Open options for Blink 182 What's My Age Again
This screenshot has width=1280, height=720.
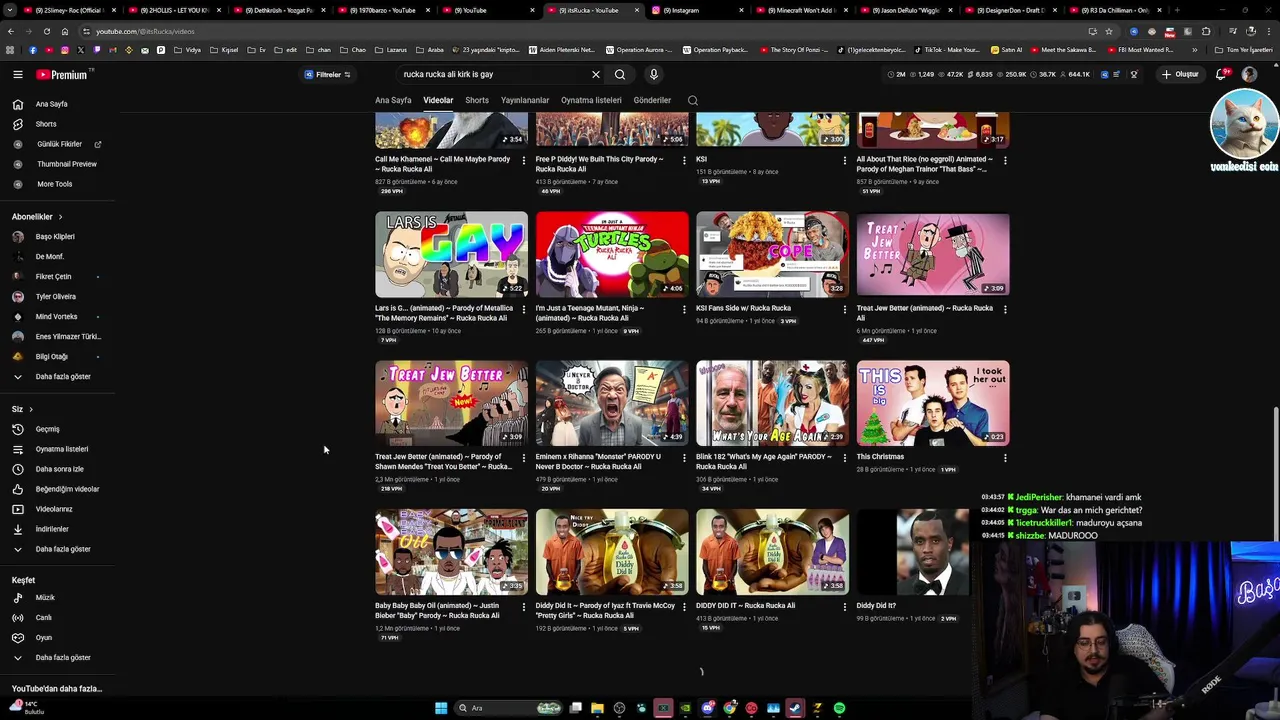844,458
